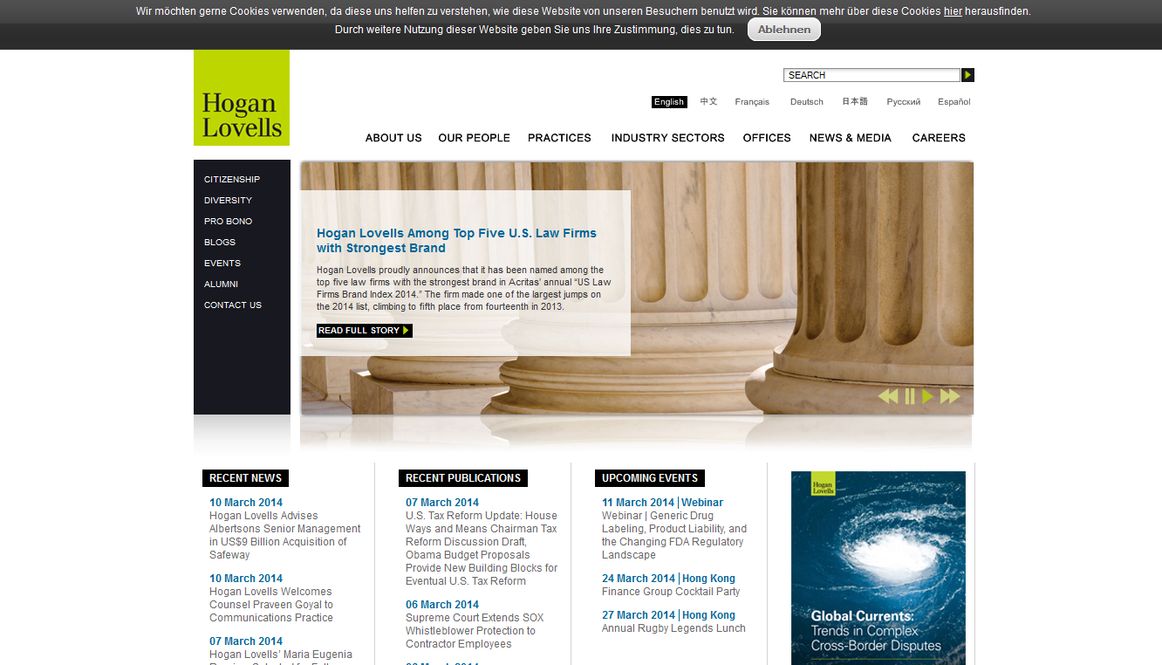
Task: Open the OUR PEOPLE menu
Action: 474,138
